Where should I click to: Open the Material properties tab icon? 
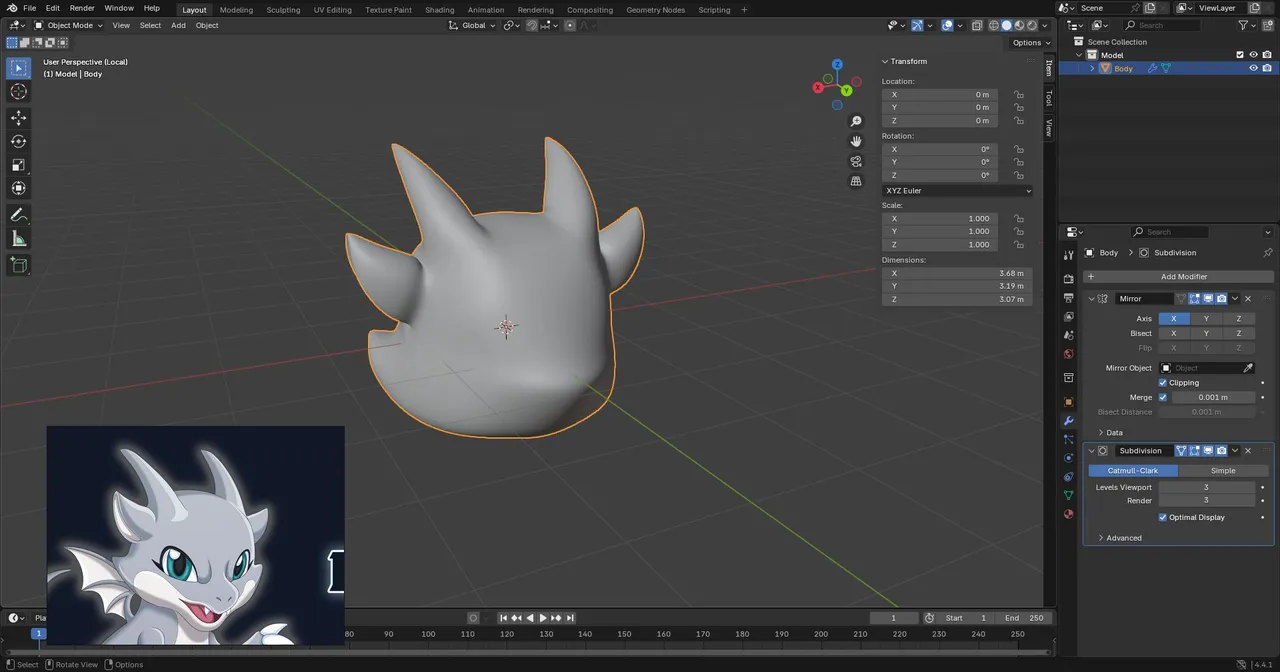[1068, 514]
